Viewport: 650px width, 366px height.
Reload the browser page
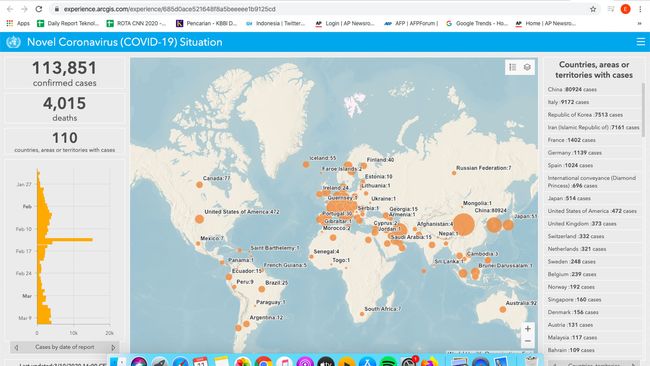[x=39, y=9]
